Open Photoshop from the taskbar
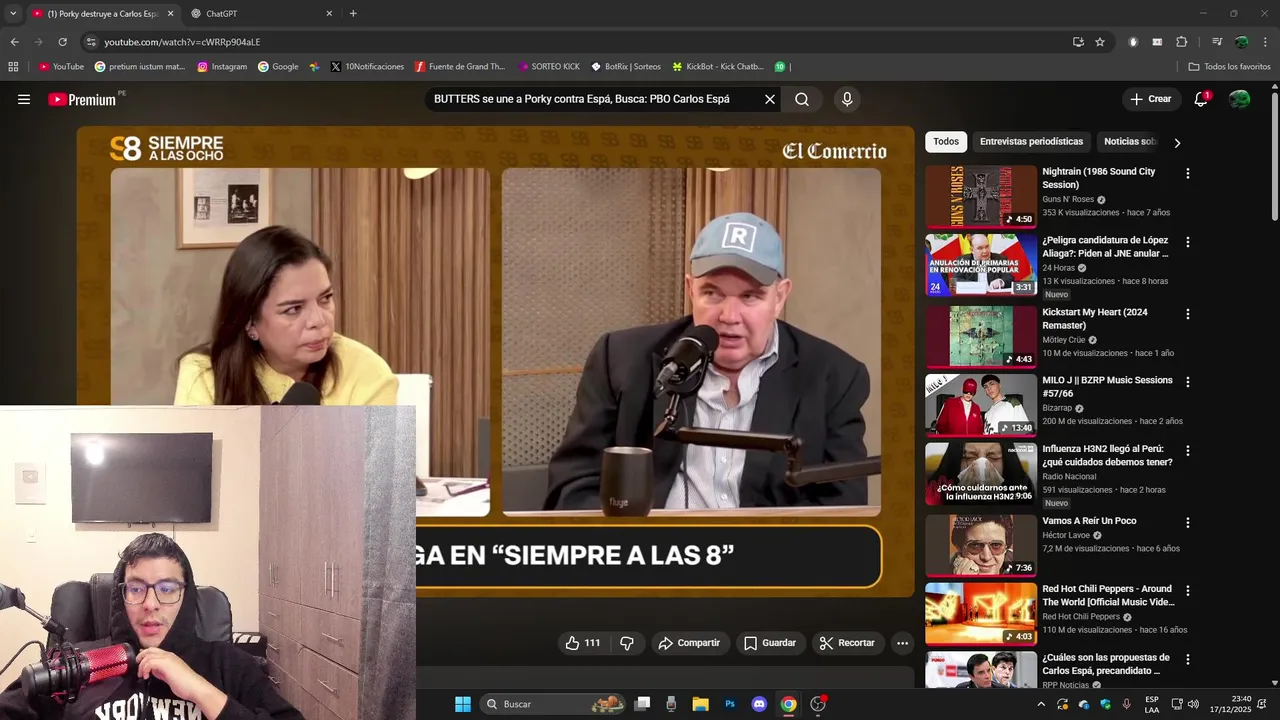Image resolution: width=1280 pixels, height=720 pixels. pos(730,704)
